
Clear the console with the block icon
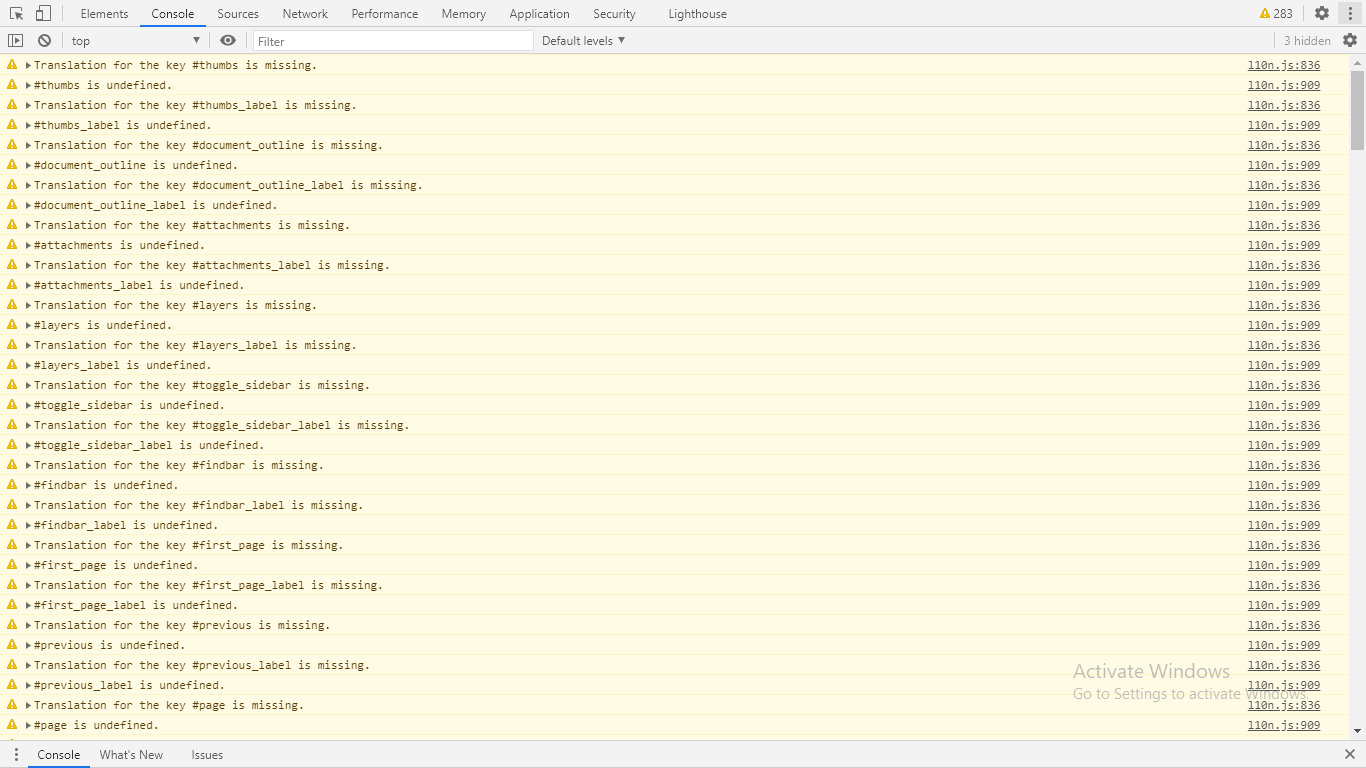45,40
